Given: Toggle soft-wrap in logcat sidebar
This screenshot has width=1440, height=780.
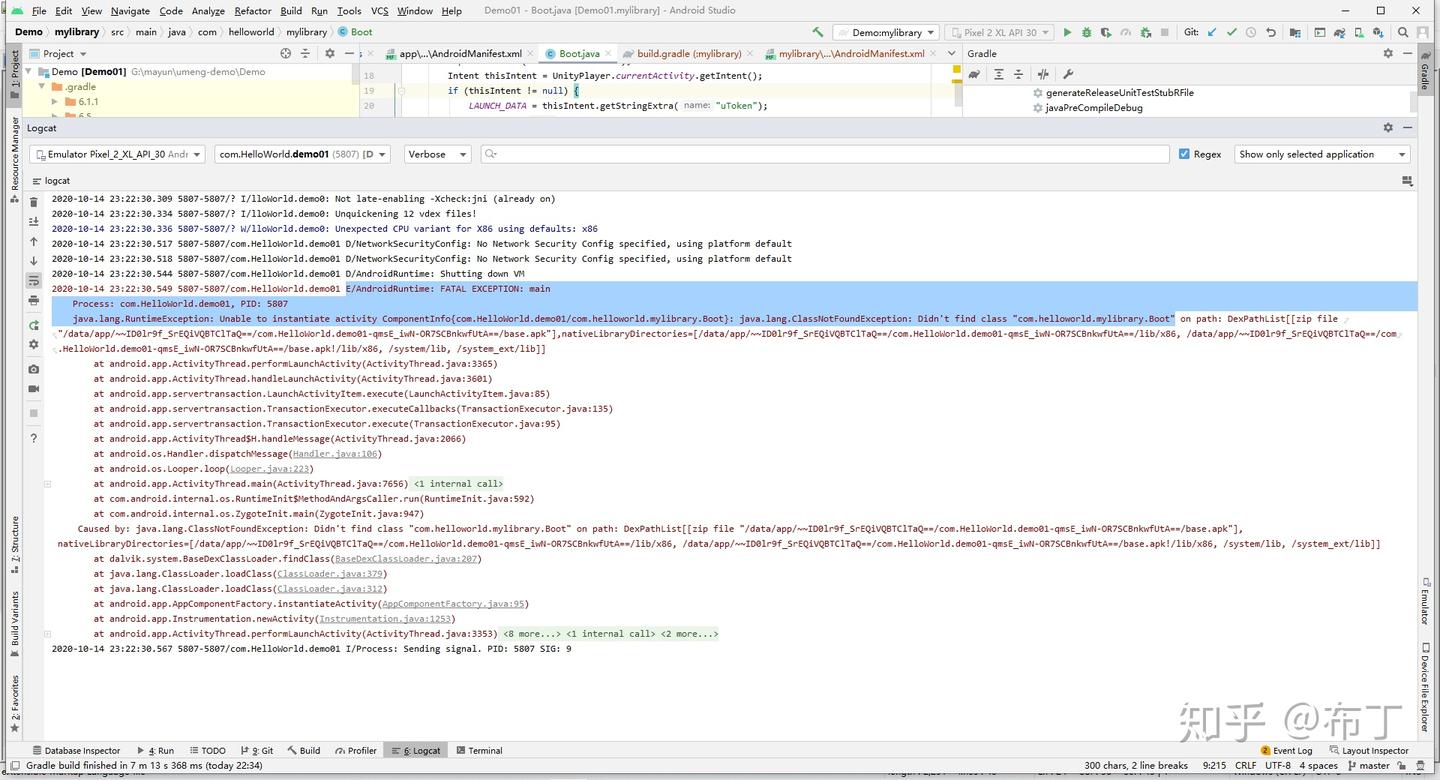Looking at the screenshot, I should click(34, 280).
